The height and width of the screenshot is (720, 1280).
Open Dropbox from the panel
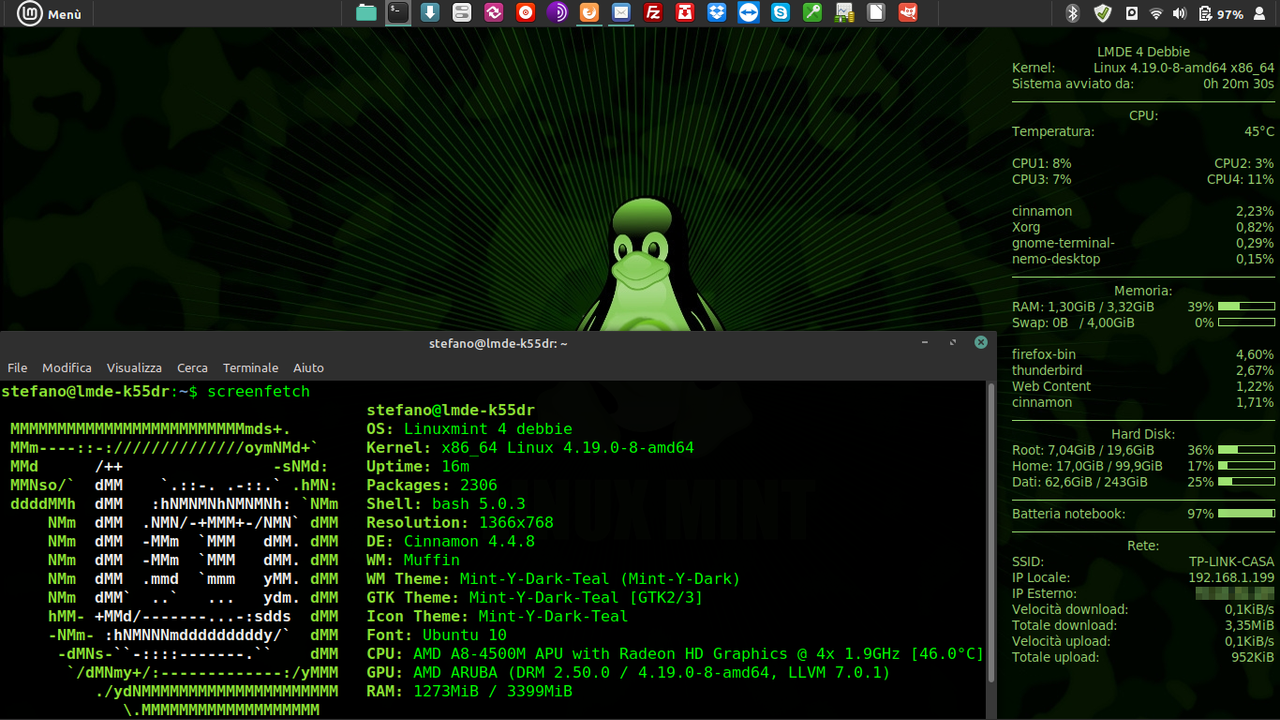(x=717, y=13)
